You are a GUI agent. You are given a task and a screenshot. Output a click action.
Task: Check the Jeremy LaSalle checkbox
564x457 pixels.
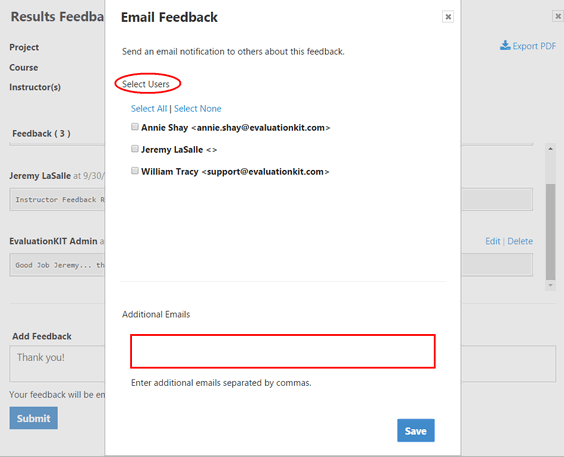coord(135,148)
